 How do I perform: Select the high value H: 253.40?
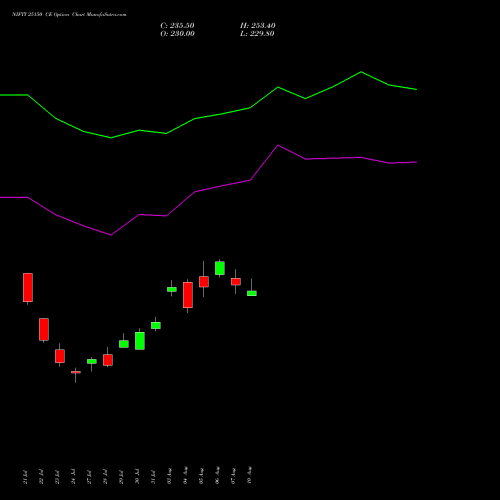[x=258, y=26]
